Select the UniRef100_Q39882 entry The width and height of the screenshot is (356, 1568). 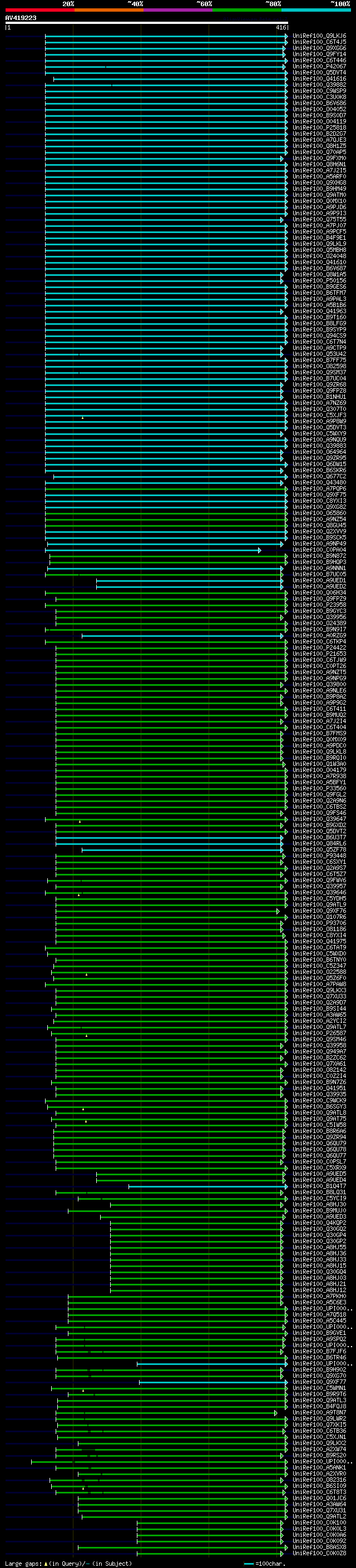(319, 85)
